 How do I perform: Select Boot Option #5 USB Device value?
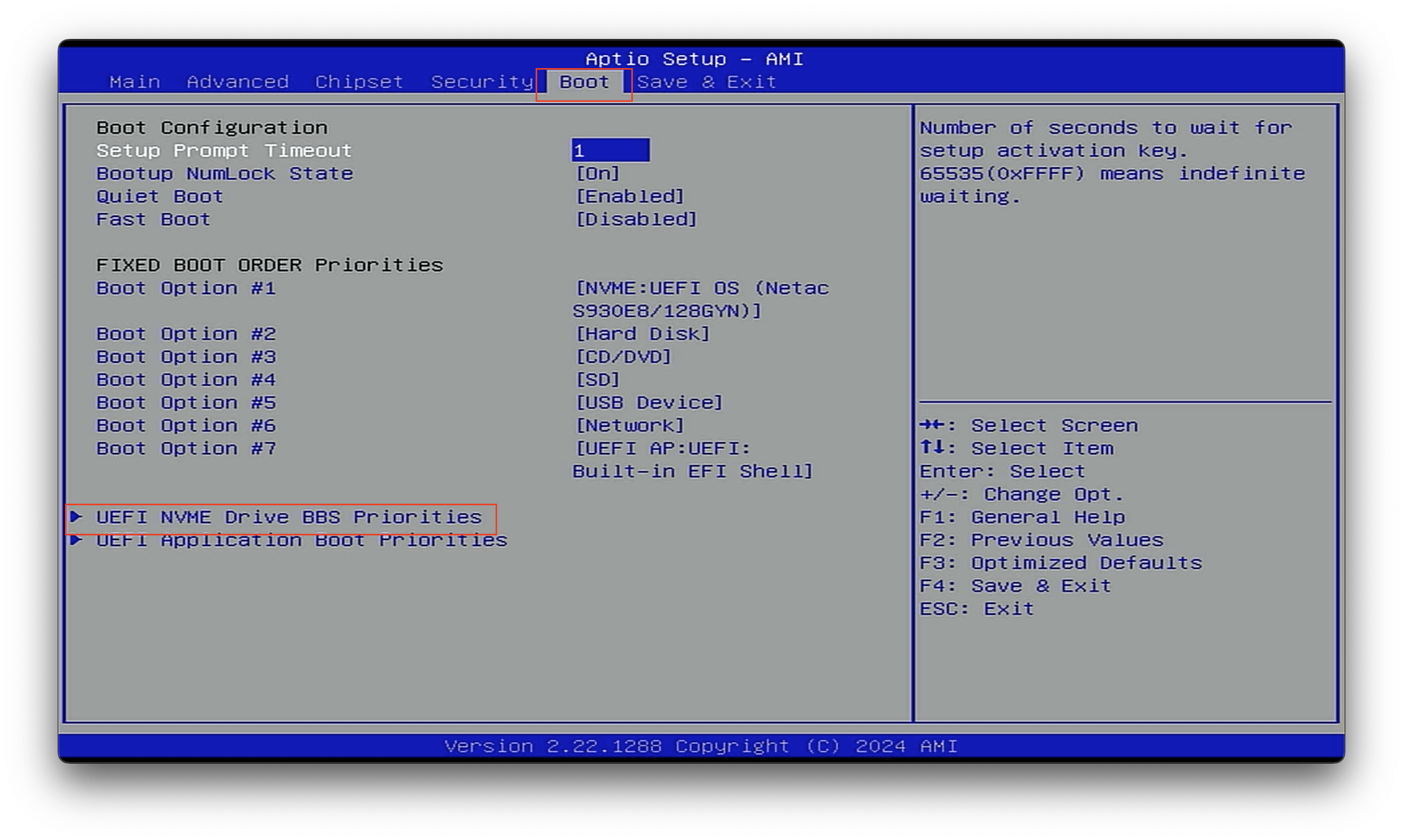pos(649,402)
